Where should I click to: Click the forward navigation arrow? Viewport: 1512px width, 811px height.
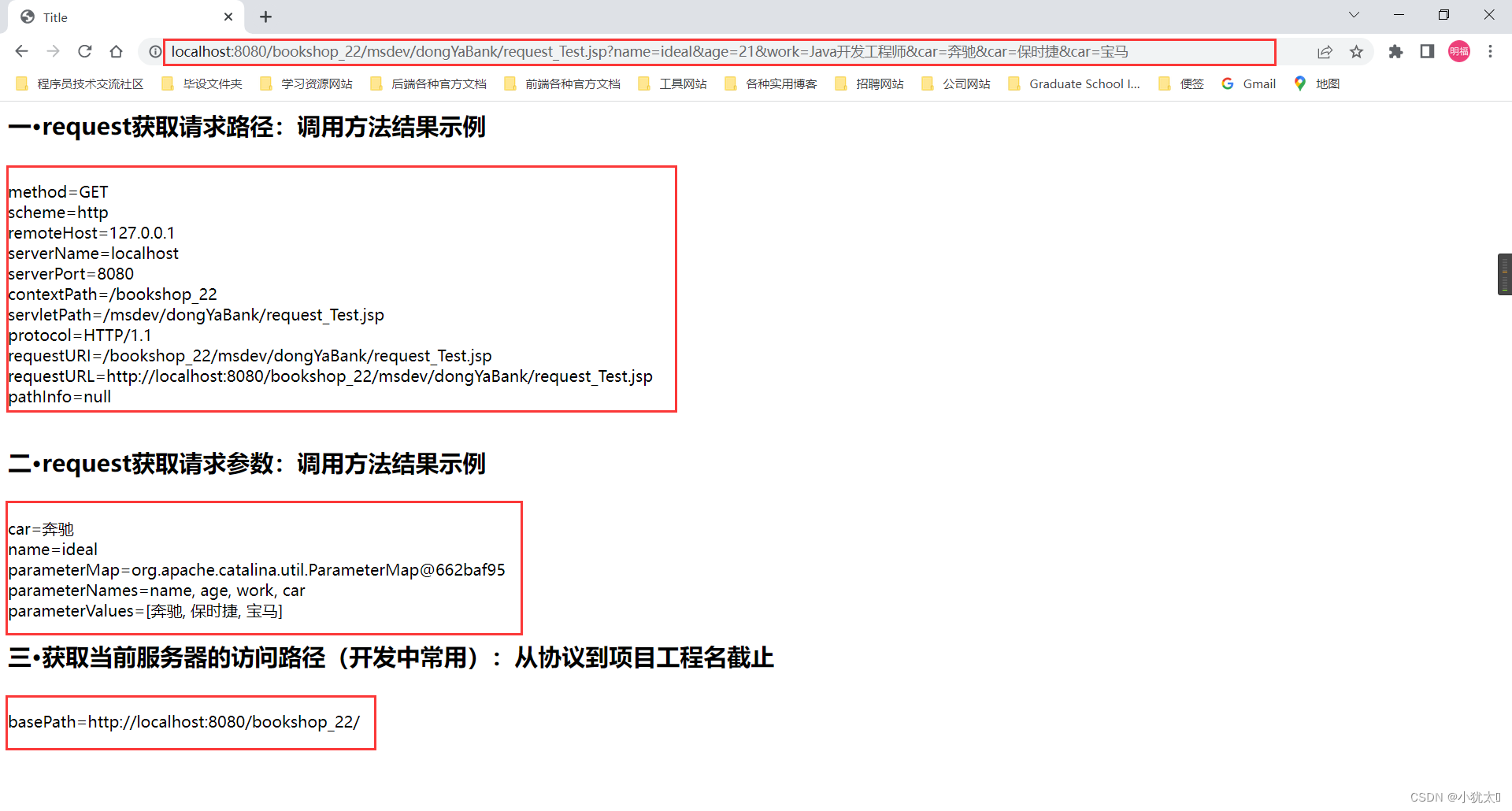(x=53, y=51)
